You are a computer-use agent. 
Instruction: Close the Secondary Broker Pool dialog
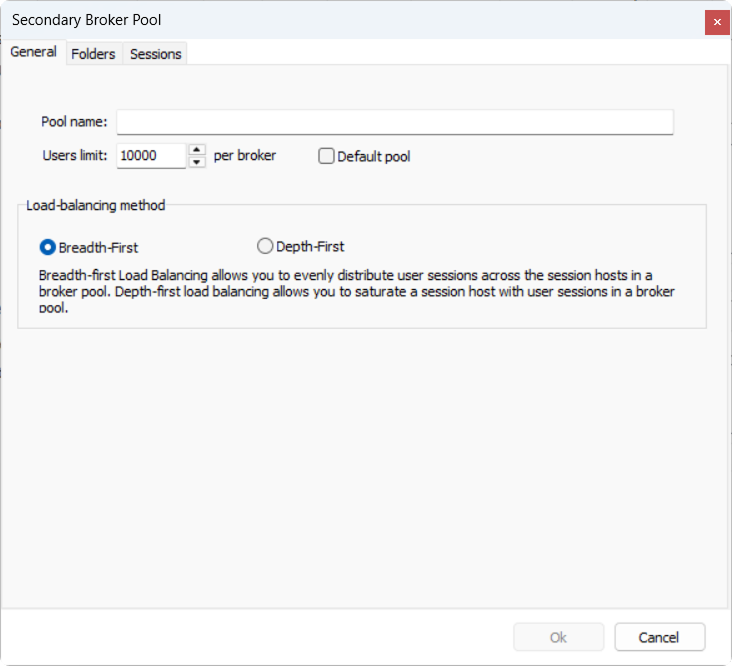(717, 22)
